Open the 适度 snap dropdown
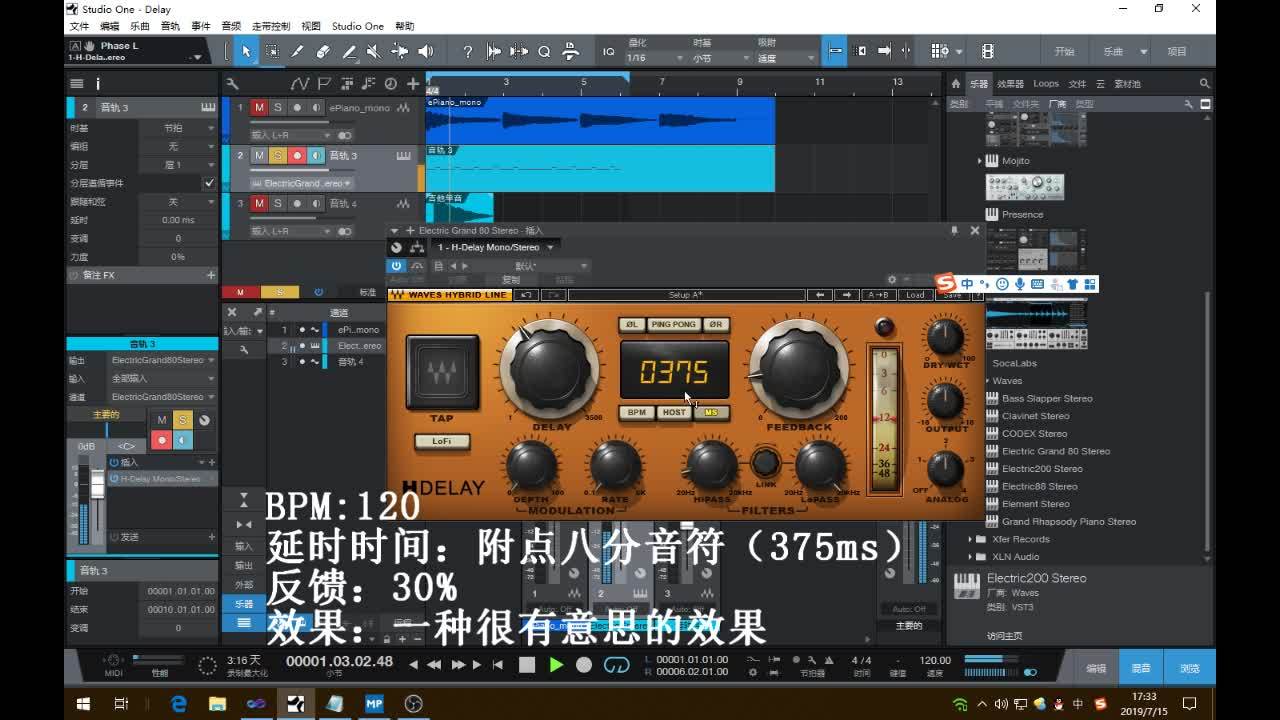This screenshot has height=720, width=1280. pos(786,58)
